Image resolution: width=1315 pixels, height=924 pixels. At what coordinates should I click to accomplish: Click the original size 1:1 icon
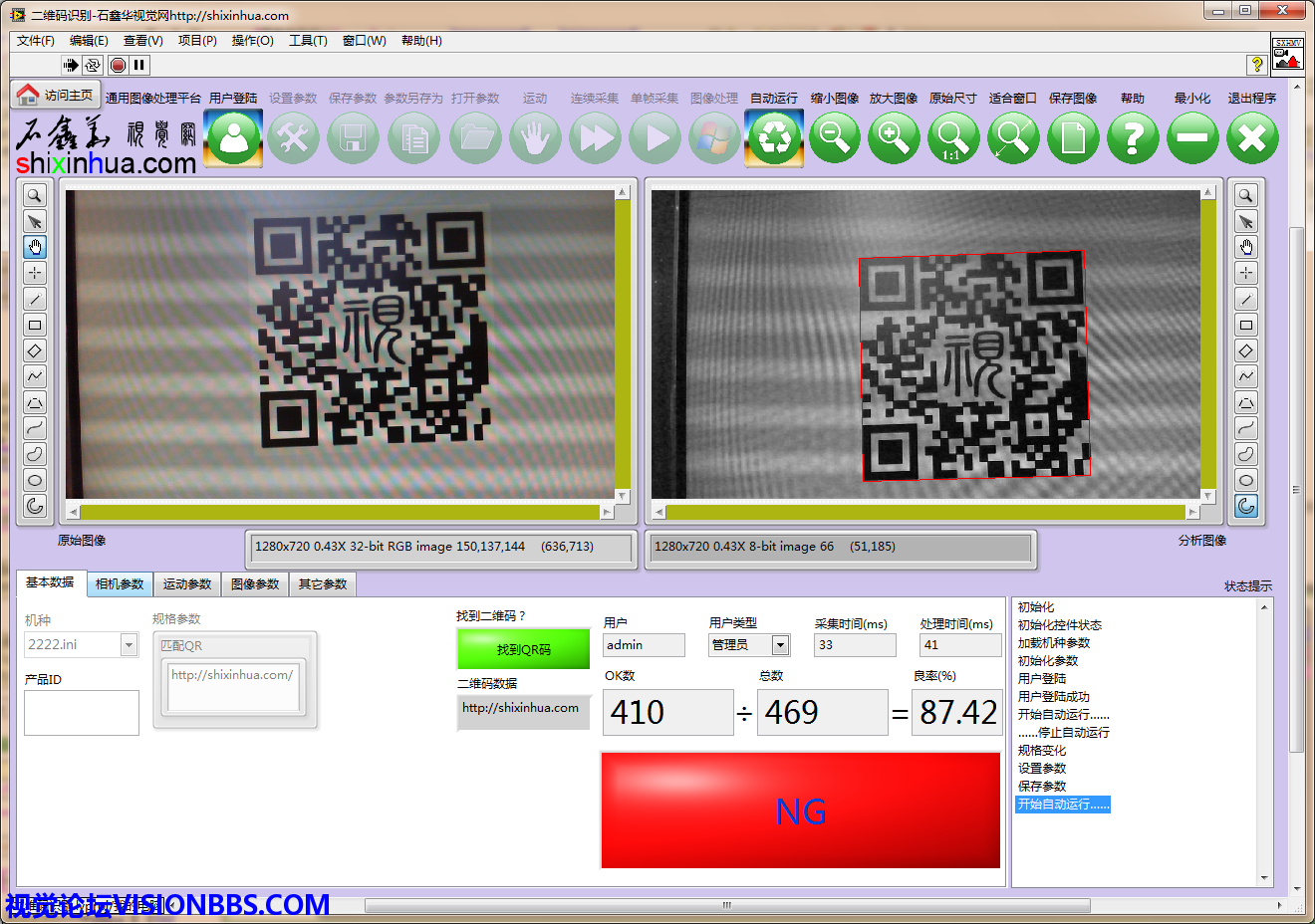[x=953, y=137]
